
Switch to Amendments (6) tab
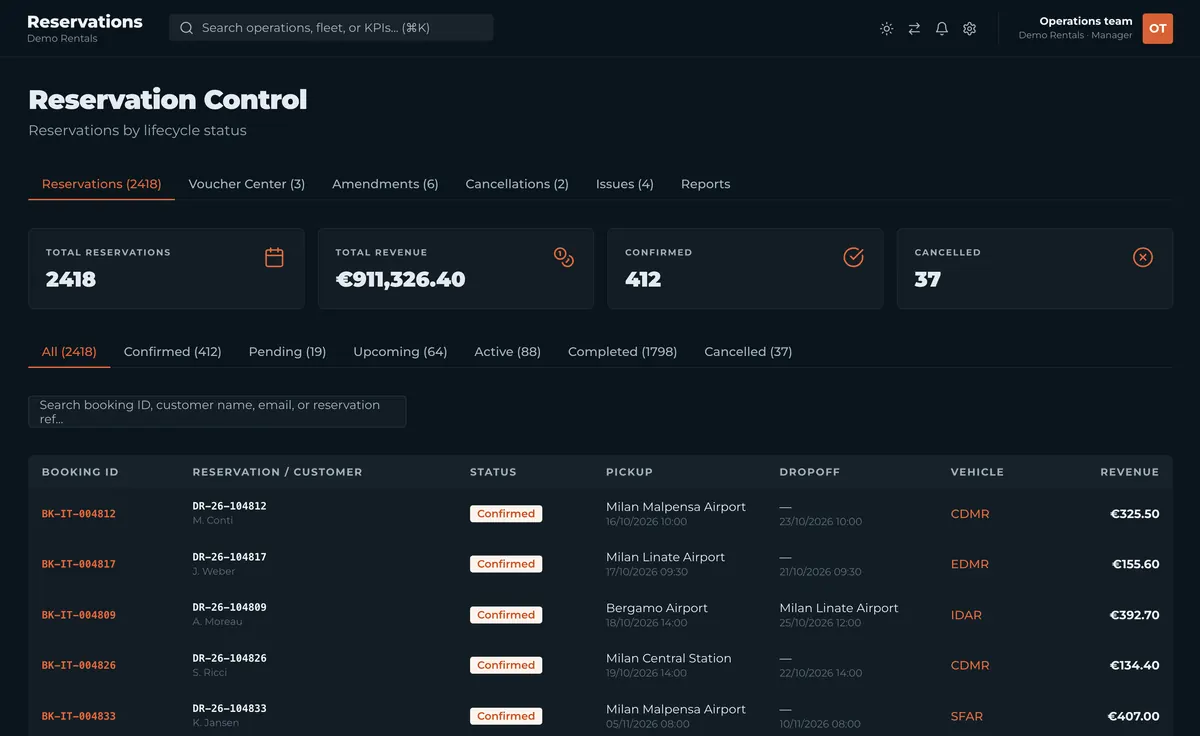[x=385, y=184]
